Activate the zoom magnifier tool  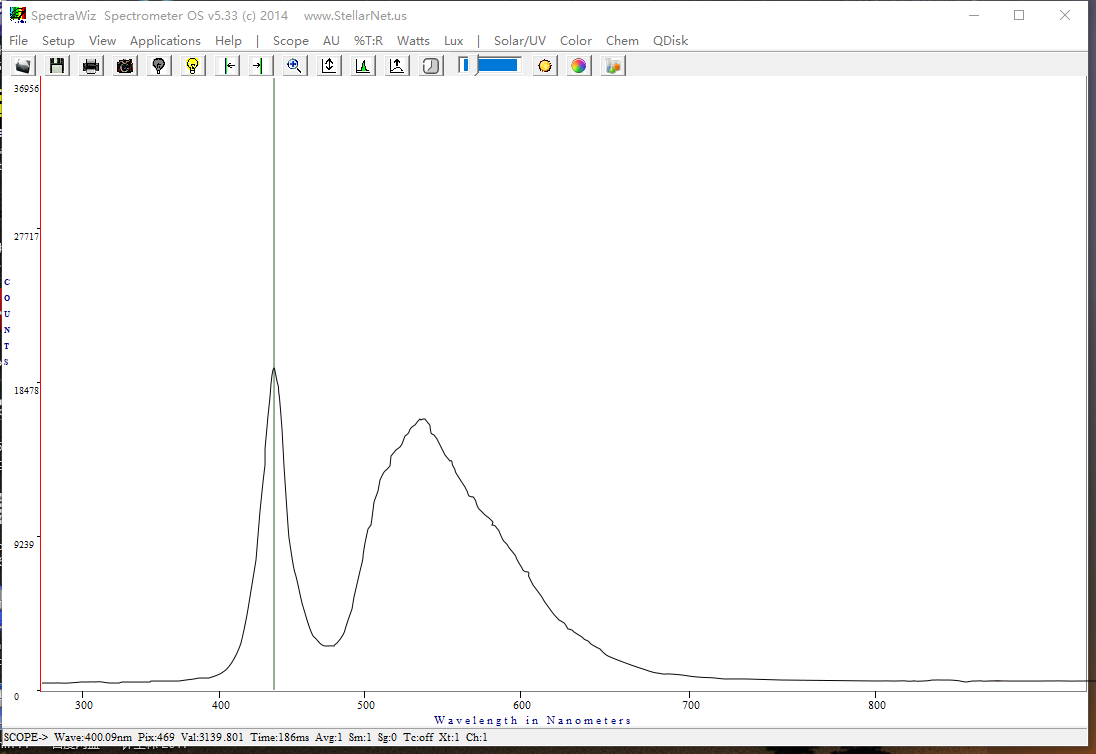pyautogui.click(x=295, y=66)
